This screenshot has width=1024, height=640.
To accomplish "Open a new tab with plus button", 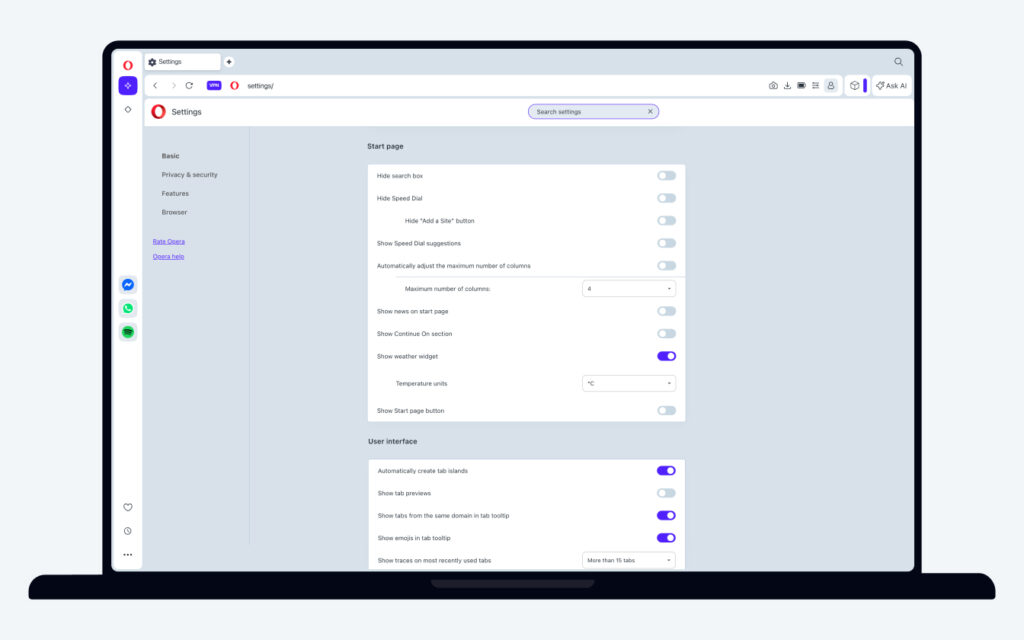I will 229,62.
